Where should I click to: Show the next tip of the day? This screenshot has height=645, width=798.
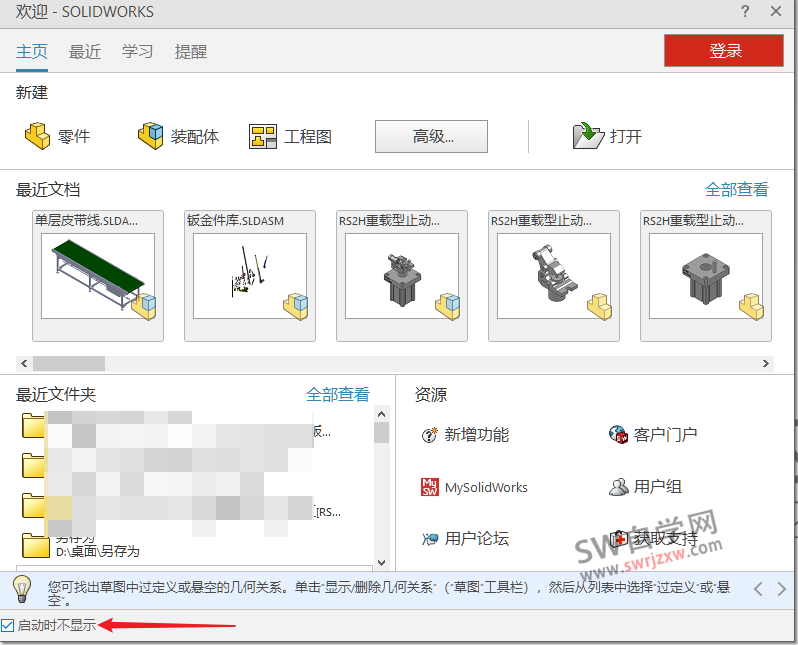(x=782, y=589)
